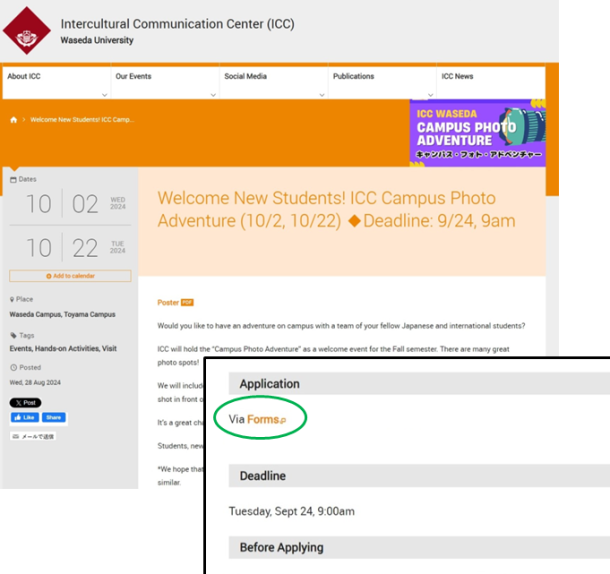Click the Add to calendar button

click(x=70, y=276)
